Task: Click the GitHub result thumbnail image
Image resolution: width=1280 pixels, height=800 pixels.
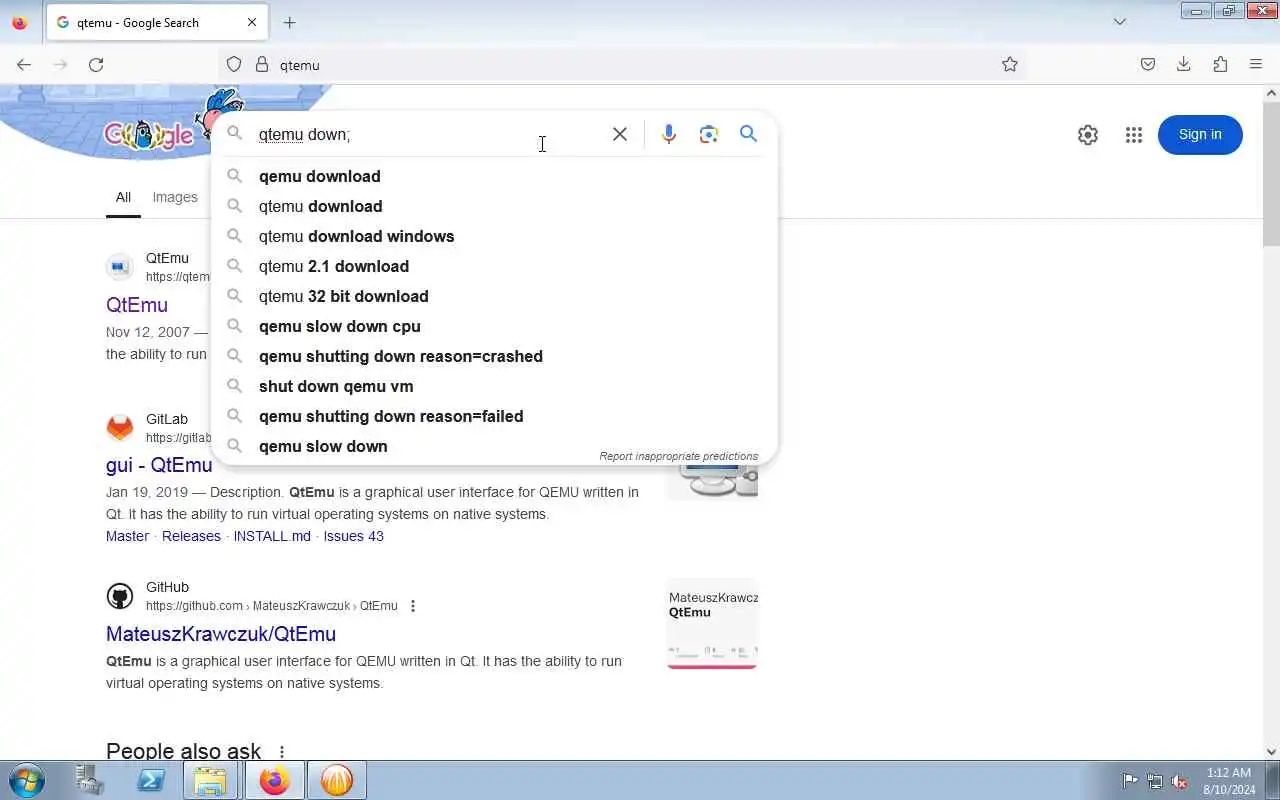Action: click(x=712, y=623)
